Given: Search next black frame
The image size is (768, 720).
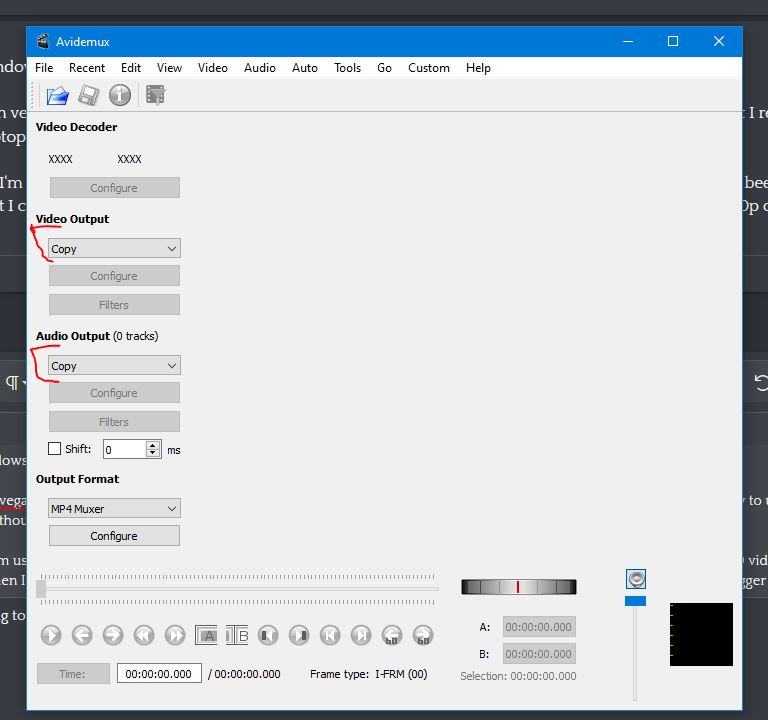Looking at the screenshot, I should click(x=299, y=635).
